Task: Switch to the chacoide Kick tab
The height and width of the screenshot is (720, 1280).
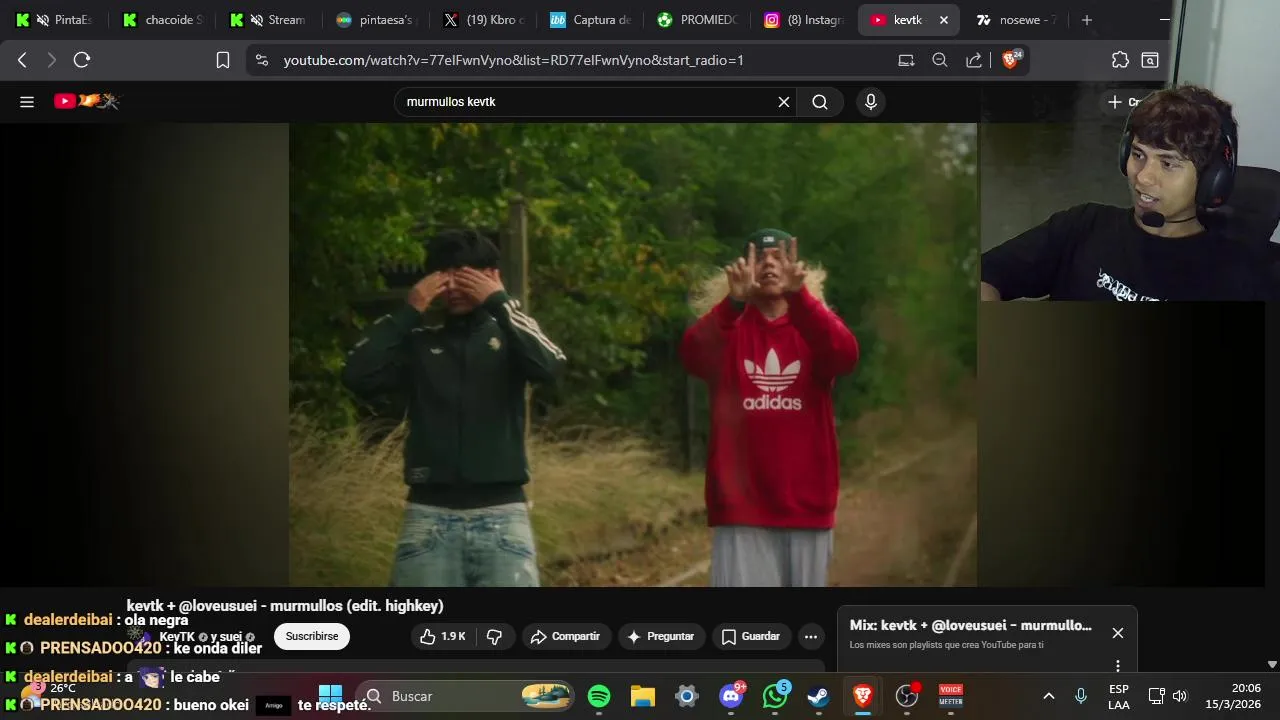Action: tap(163, 20)
